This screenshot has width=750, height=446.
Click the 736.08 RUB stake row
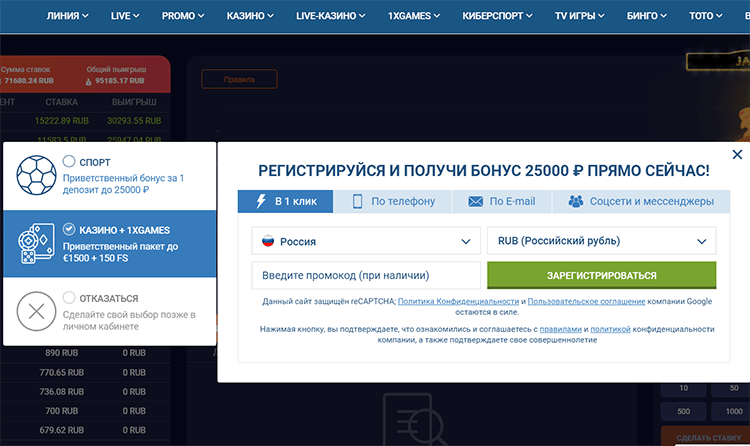point(85,392)
